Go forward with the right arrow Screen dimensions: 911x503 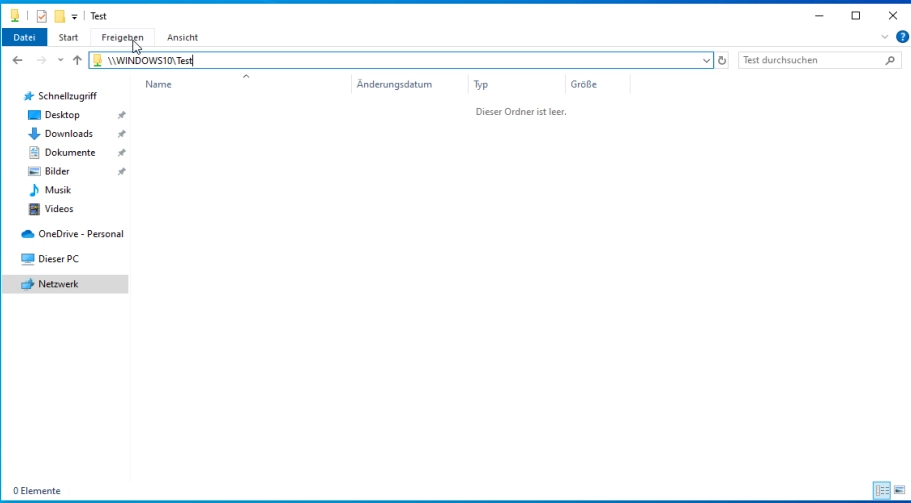[41, 60]
